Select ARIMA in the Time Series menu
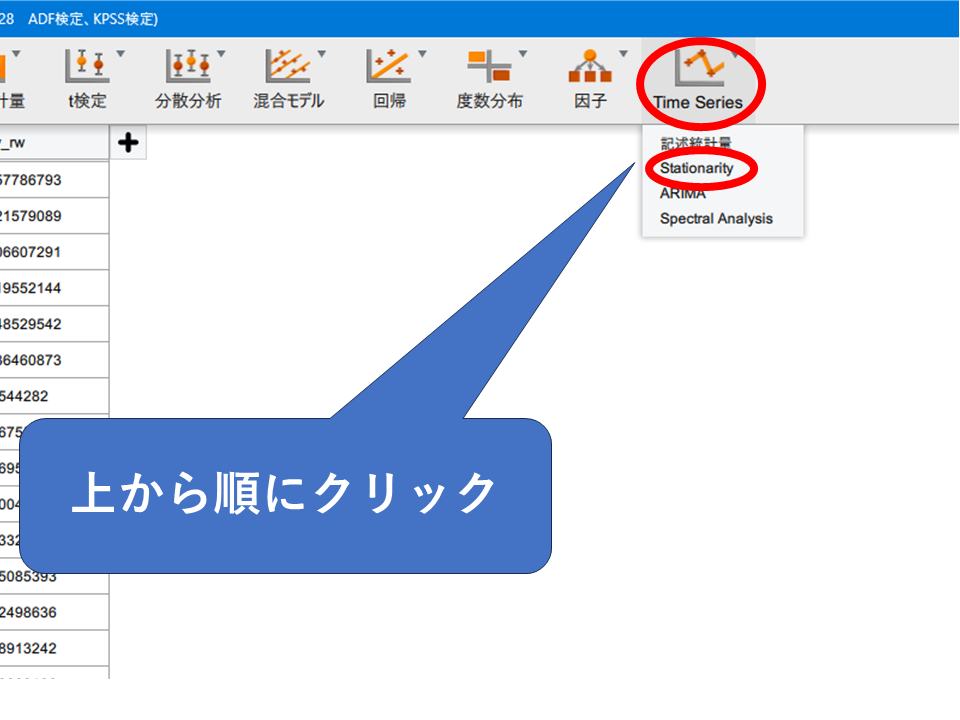Screen dimensions: 960x720 683,194
